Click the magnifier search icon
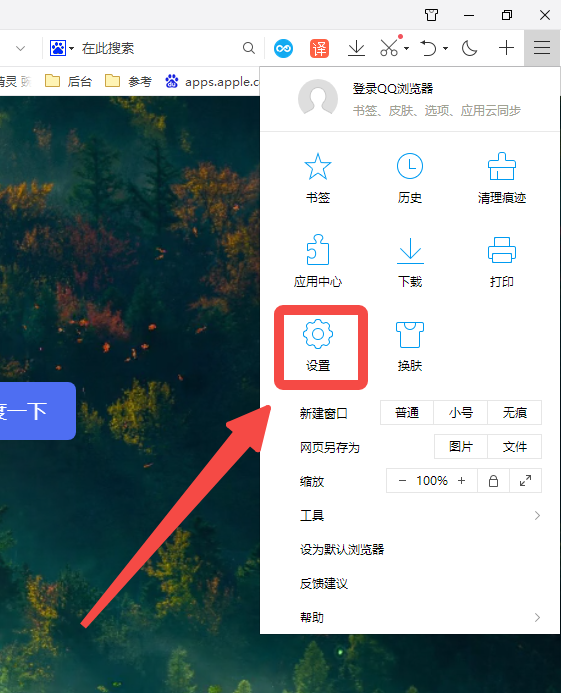 pos(249,48)
